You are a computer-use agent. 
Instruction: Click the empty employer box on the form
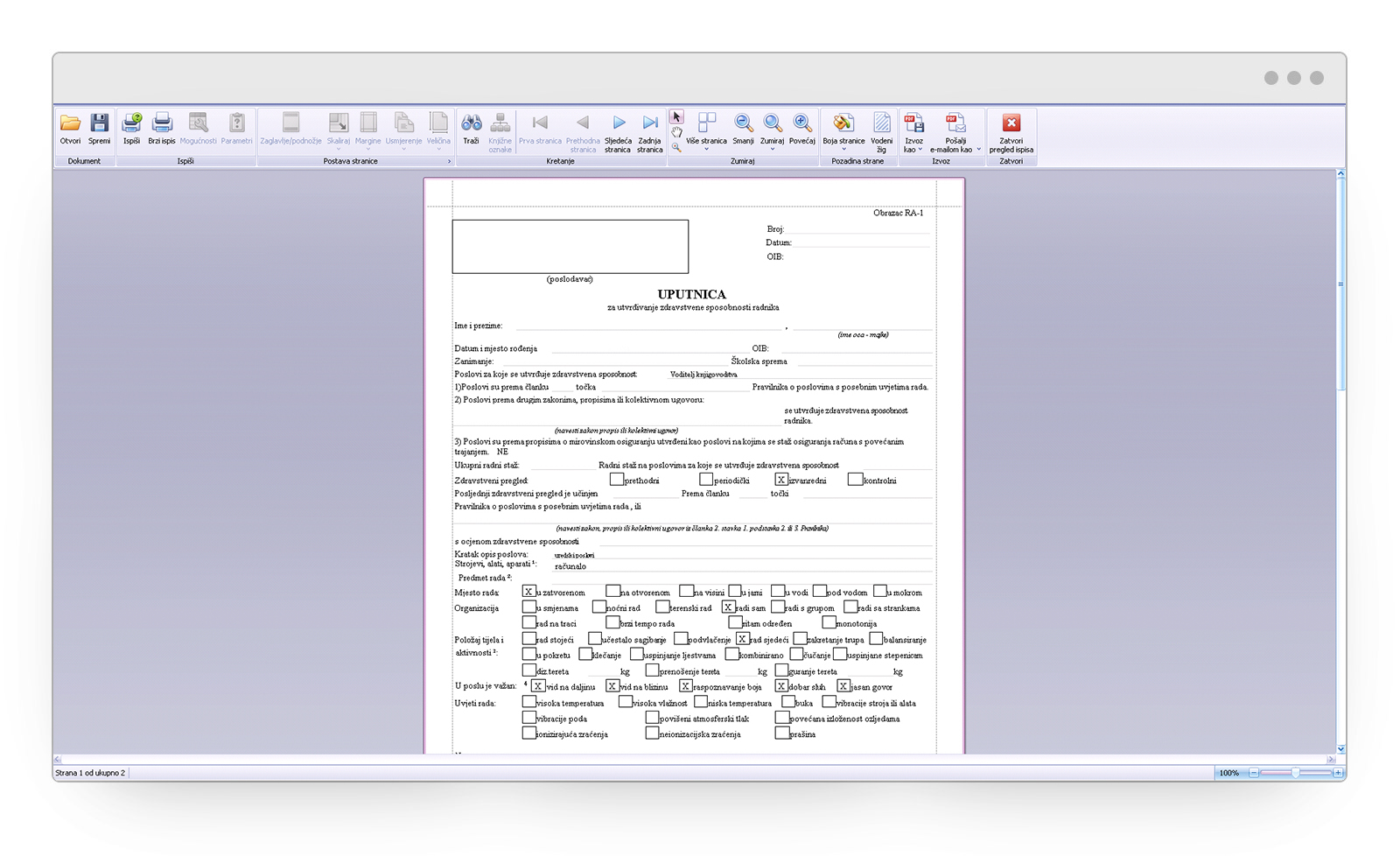[x=570, y=247]
